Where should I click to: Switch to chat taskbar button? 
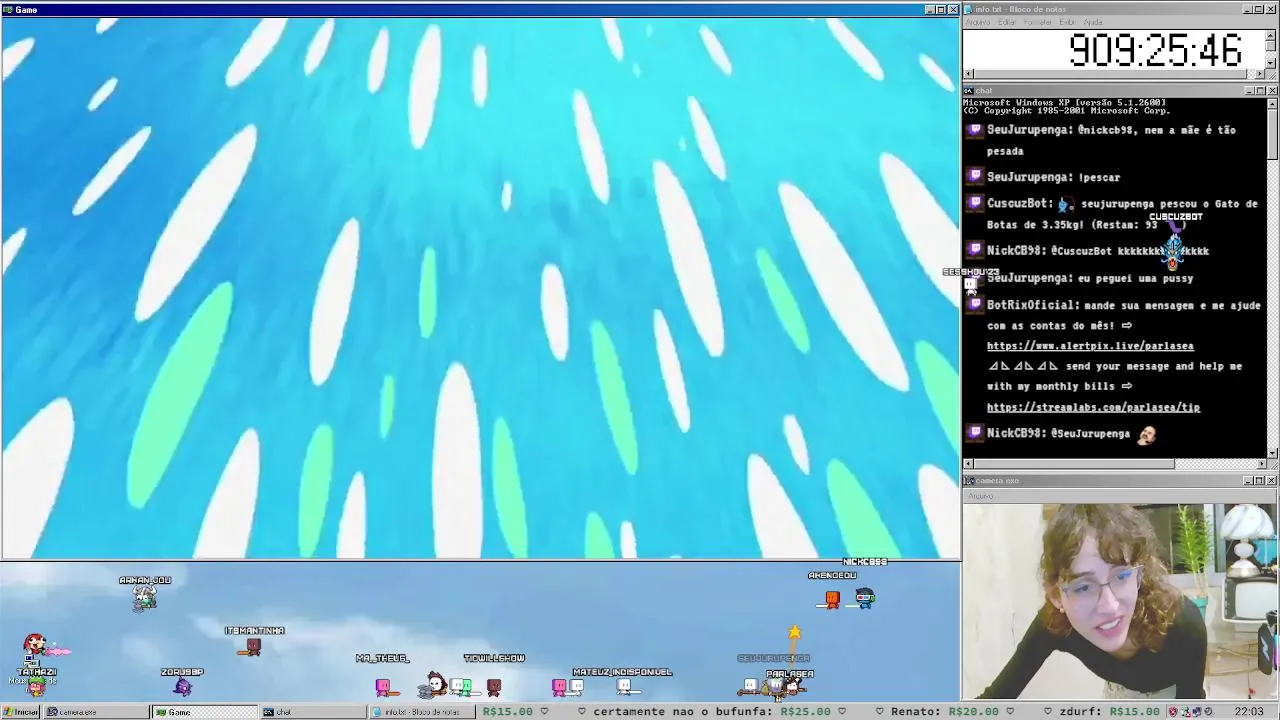coord(312,712)
